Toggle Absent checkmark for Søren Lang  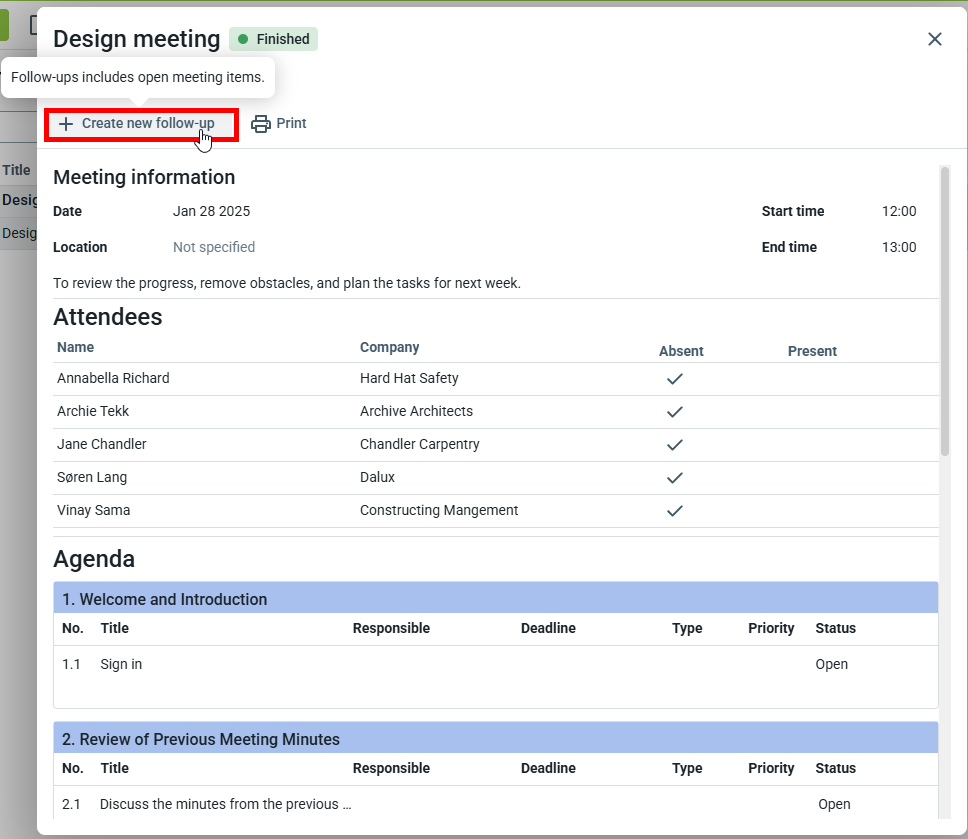(675, 478)
